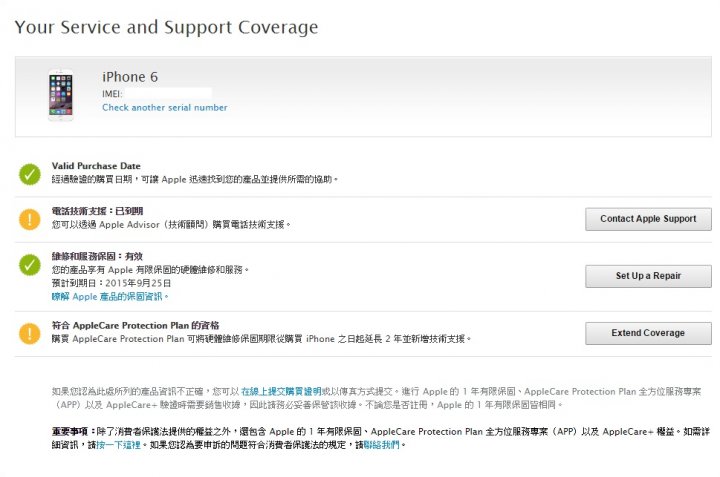This screenshot has width=720, height=477.
Task: Click the 2-year AppleCare extension description
Action: coord(261,339)
